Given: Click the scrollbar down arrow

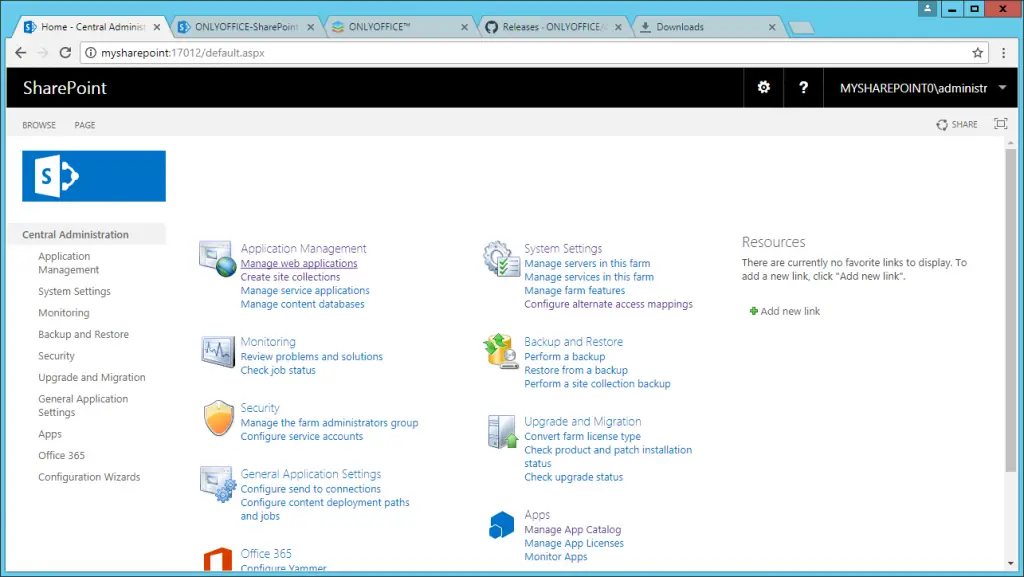Looking at the screenshot, I should click(x=1010, y=563).
